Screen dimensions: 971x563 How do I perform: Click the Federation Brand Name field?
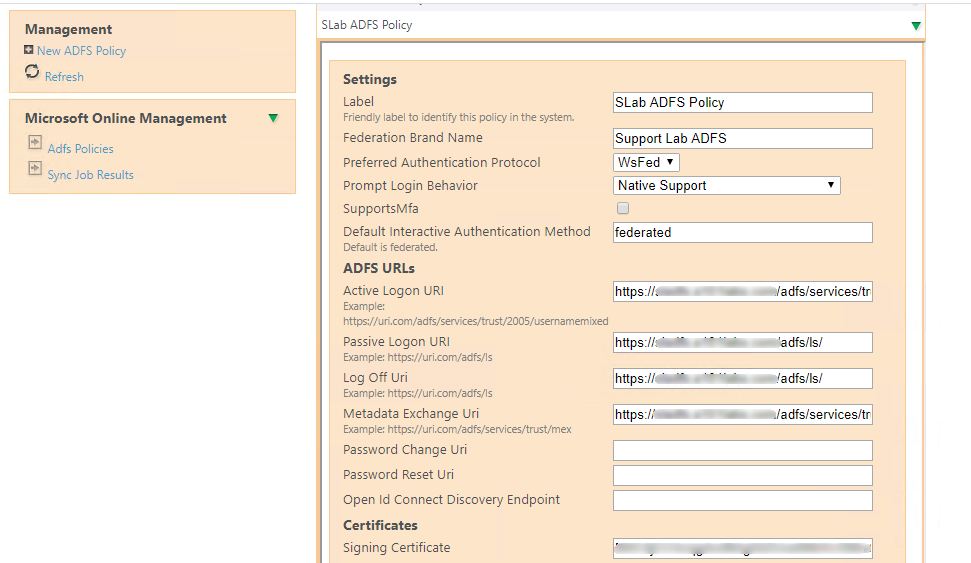[x=742, y=138]
